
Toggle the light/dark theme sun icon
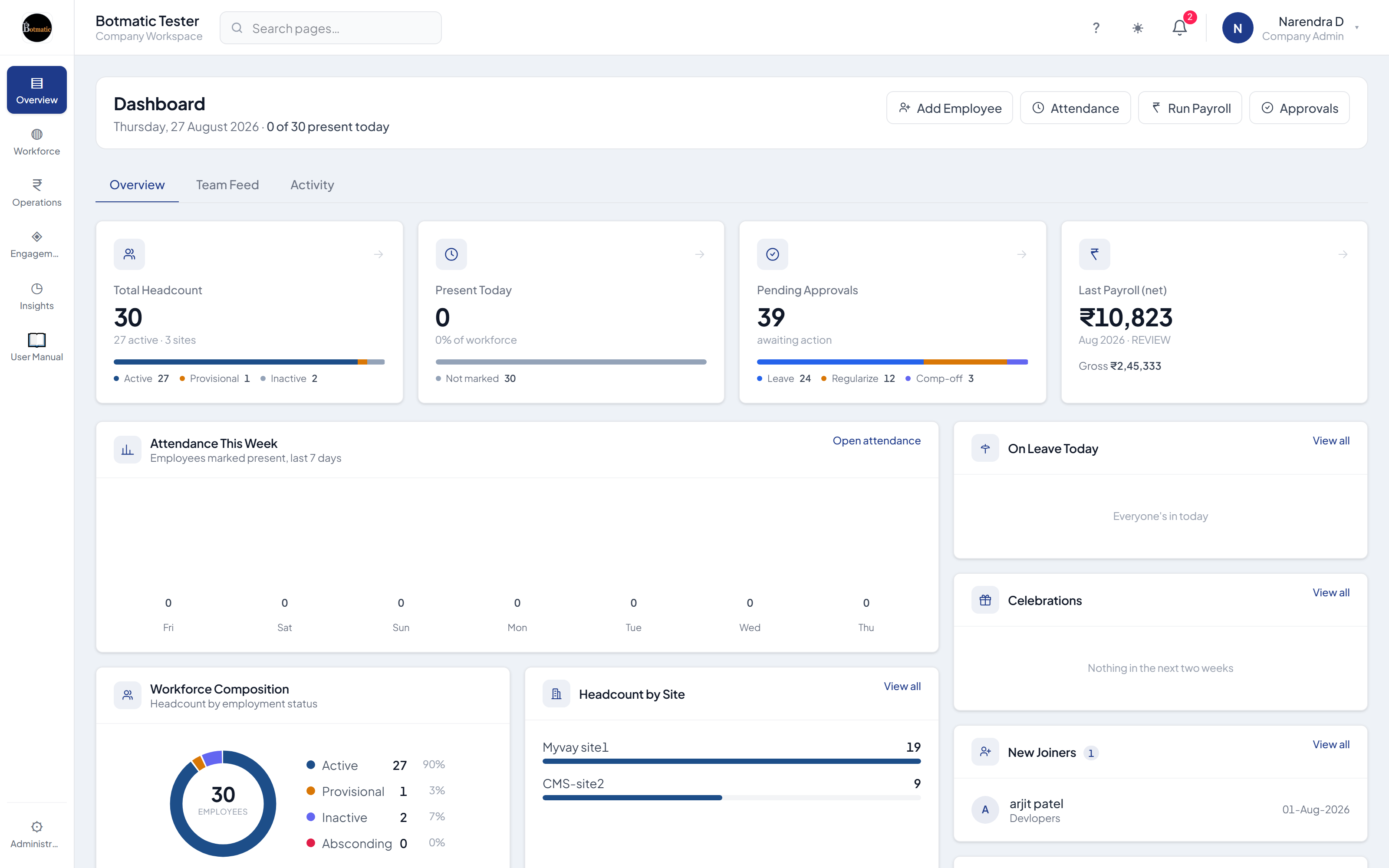point(1138,27)
